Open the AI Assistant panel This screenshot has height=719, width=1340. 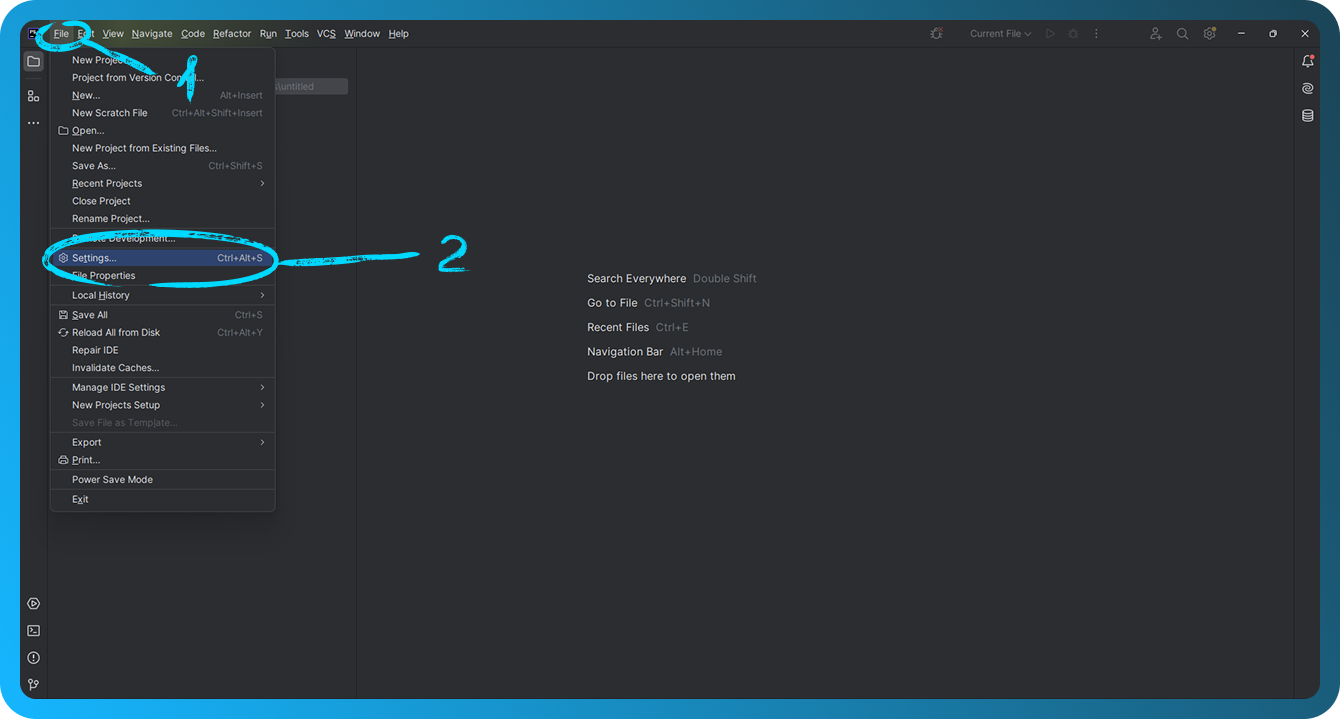pos(1307,88)
